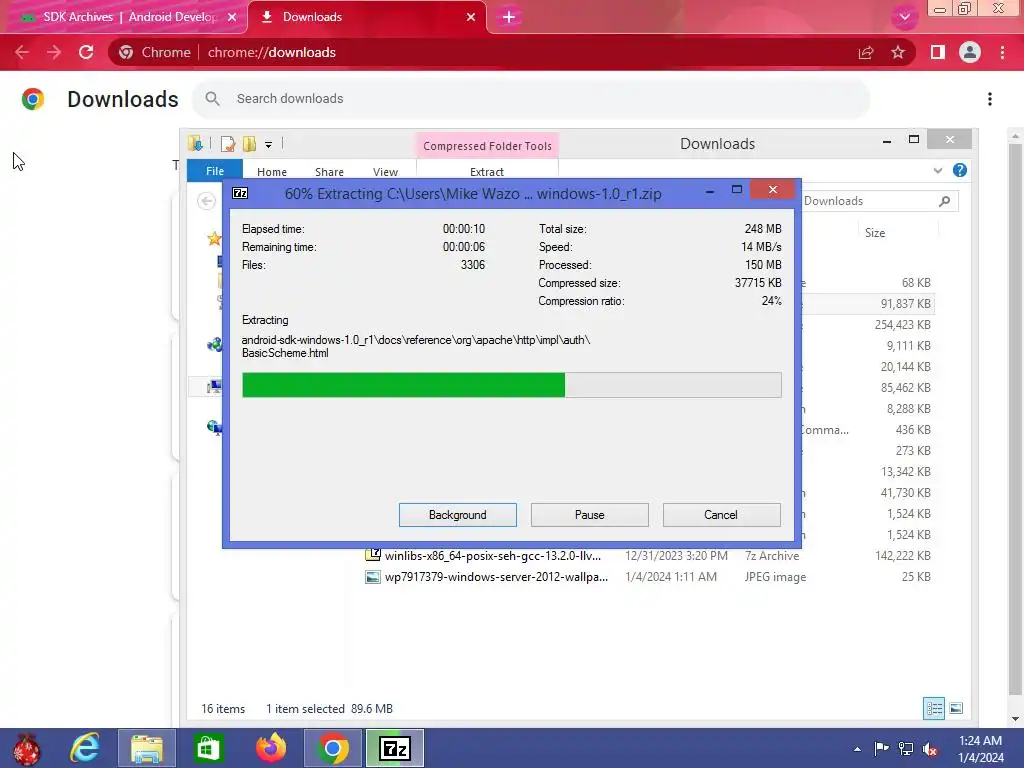Open Firefox from taskbar
This screenshot has width=1024, height=768.
coord(270,748)
